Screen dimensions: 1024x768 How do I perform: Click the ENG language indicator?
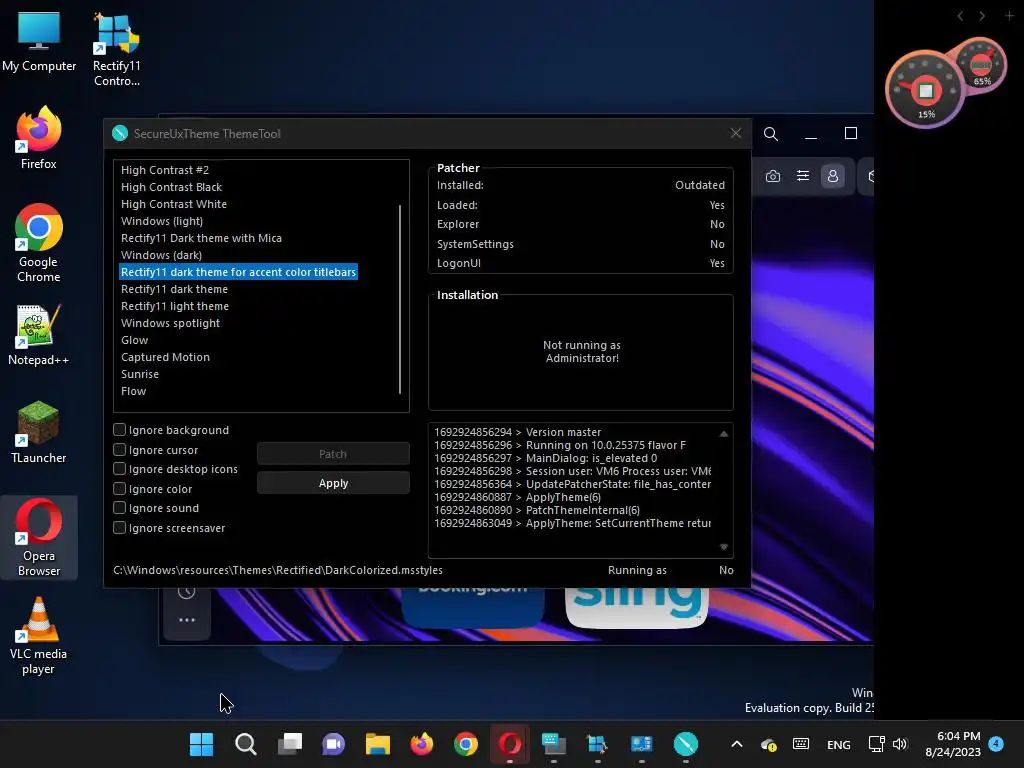tap(839, 744)
